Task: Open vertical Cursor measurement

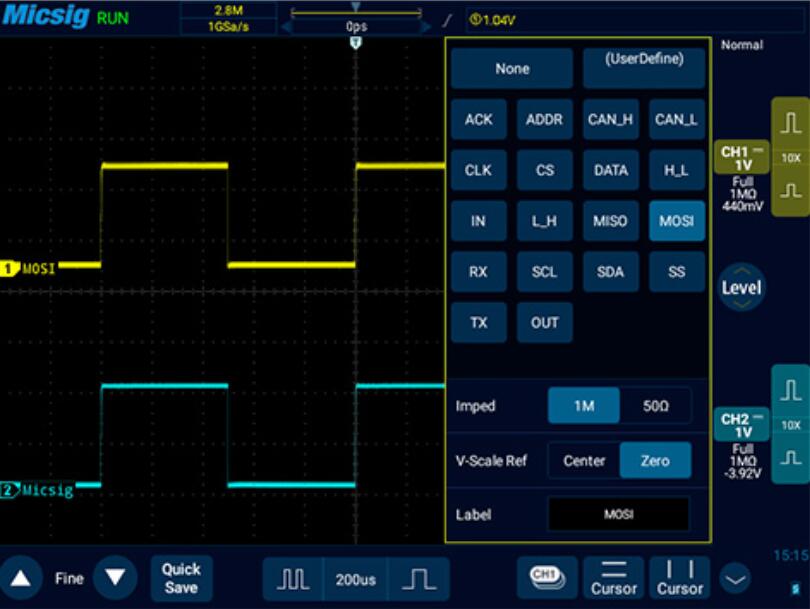Action: pyautogui.click(x=679, y=579)
